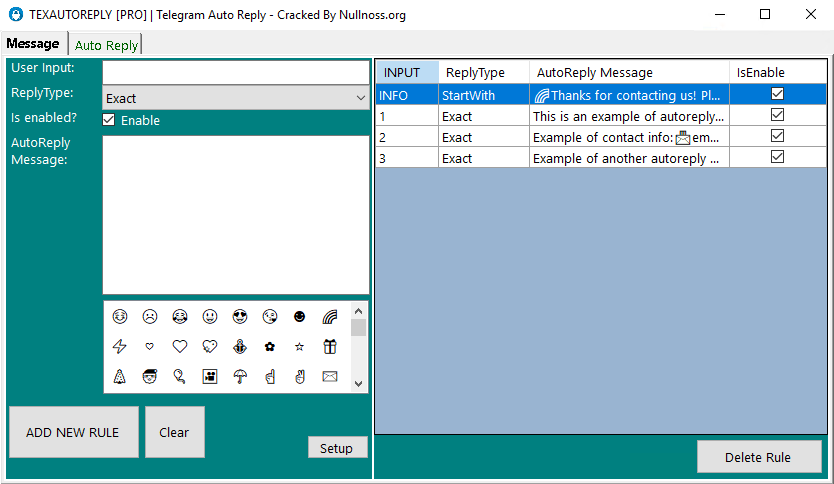Select the input cell labeled 1
Screen dimensions: 834x484
point(407,116)
